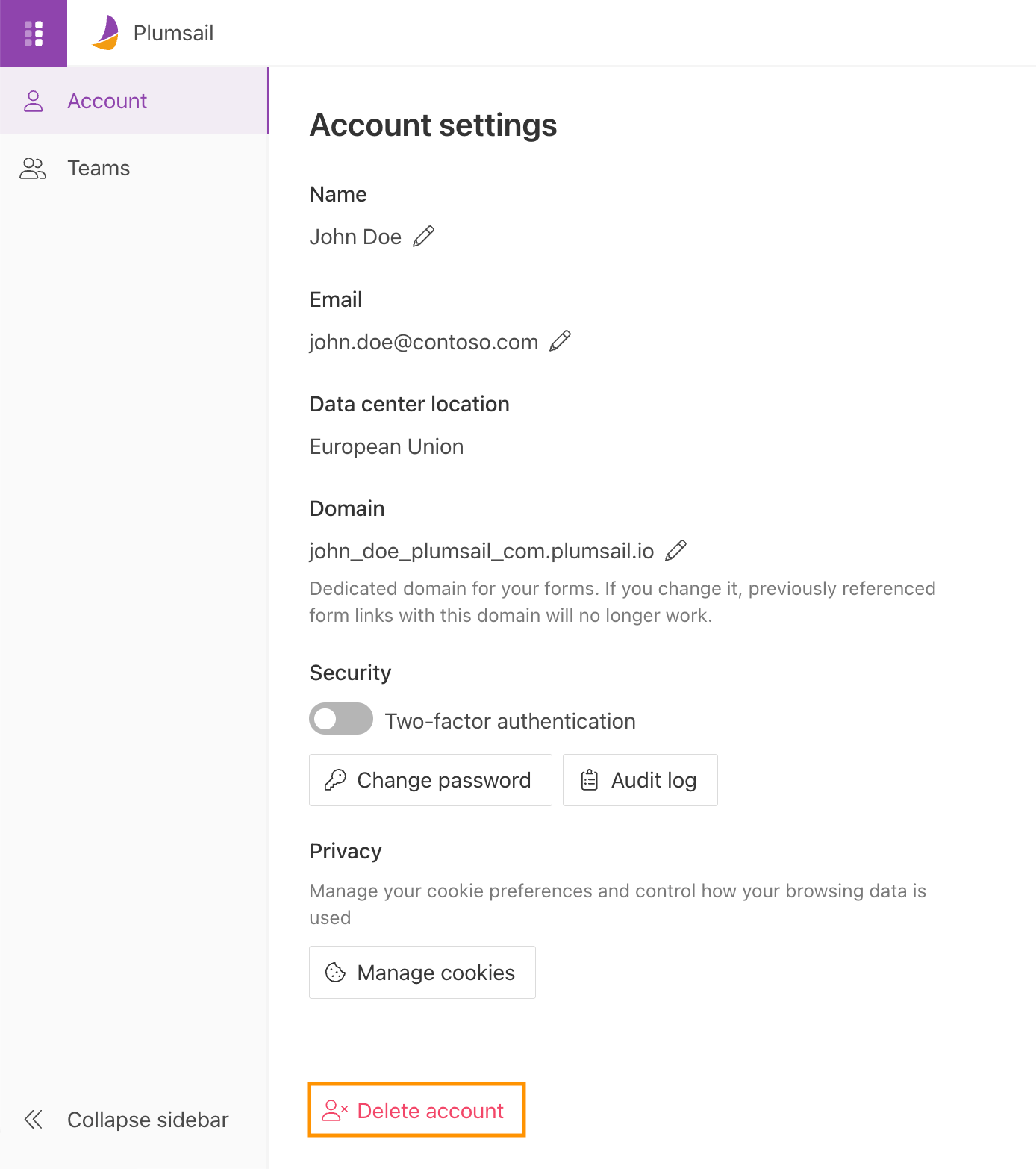The width and height of the screenshot is (1036, 1169).
Task: Click the Two-factor authentication label
Action: [510, 721]
